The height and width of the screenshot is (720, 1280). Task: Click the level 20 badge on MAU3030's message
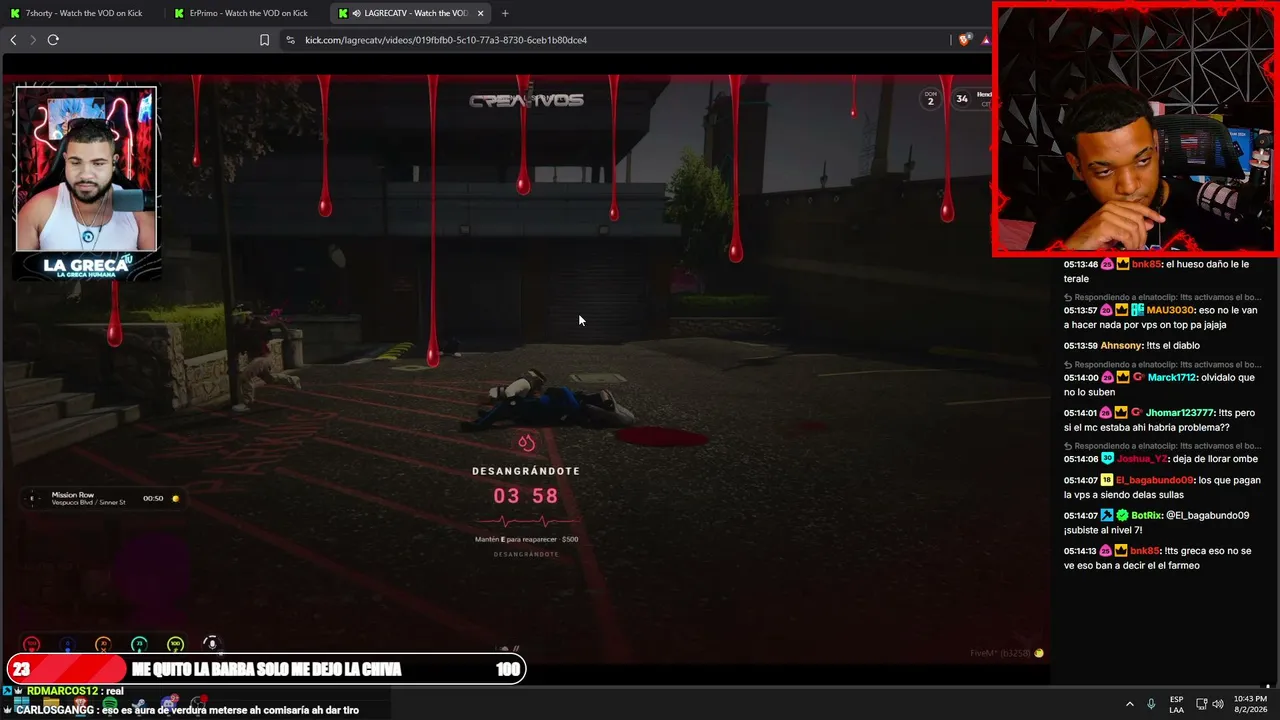click(x=1107, y=310)
